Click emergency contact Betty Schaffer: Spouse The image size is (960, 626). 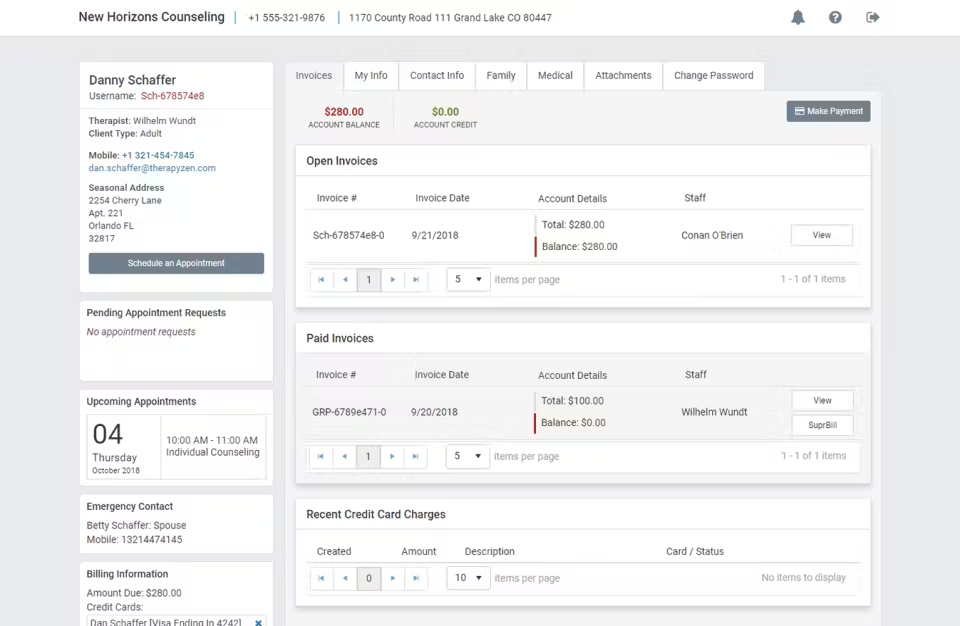click(x=136, y=525)
